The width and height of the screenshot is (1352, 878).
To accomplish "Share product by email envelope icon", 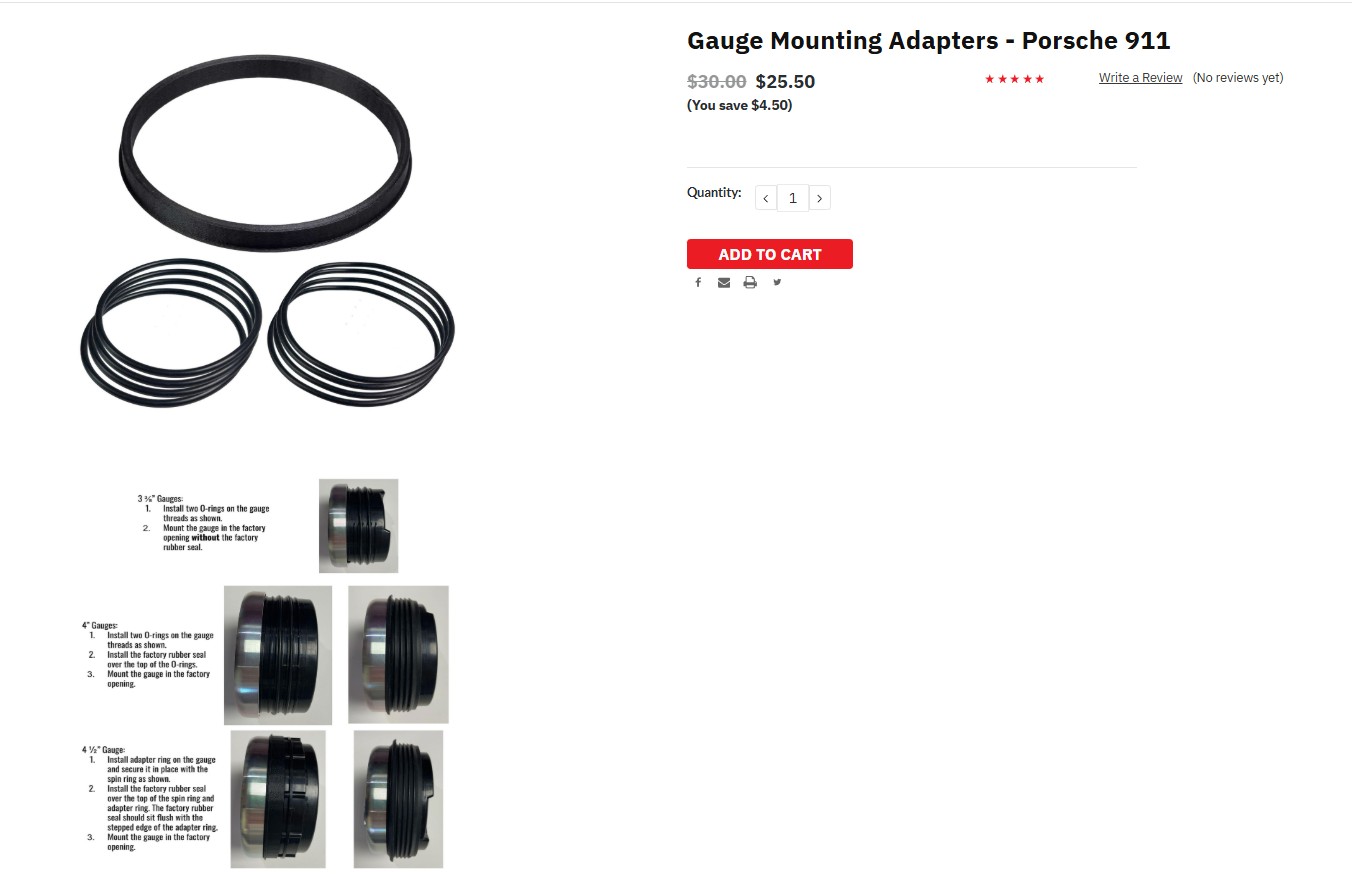I will pos(724,283).
